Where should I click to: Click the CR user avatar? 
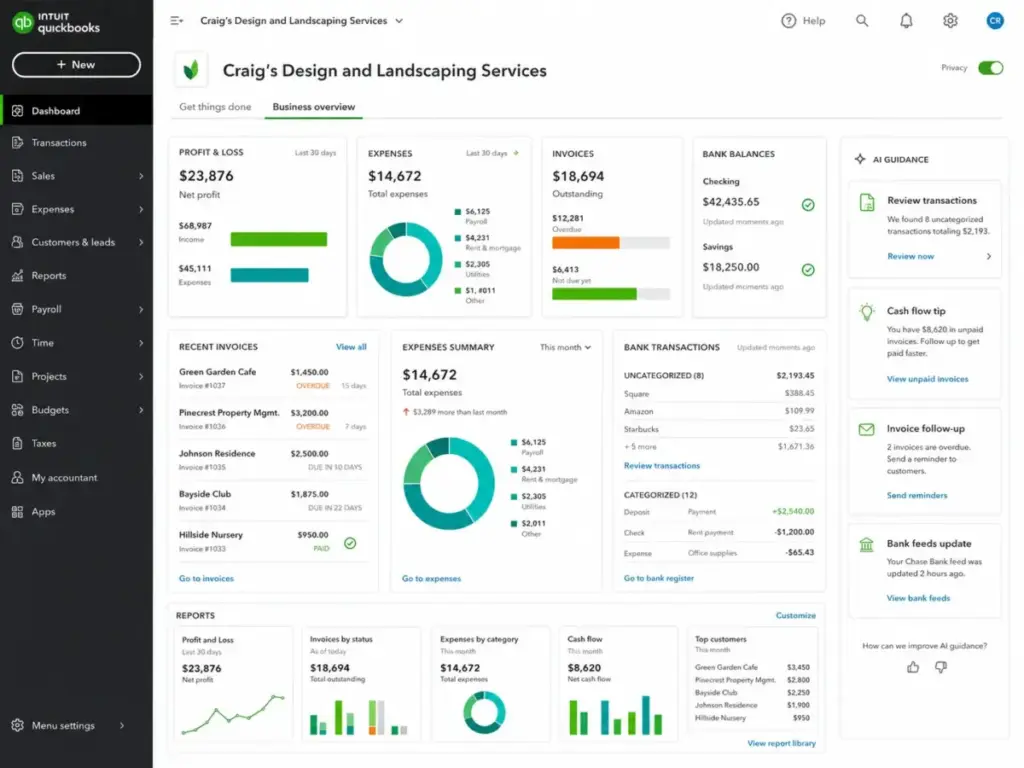click(995, 21)
